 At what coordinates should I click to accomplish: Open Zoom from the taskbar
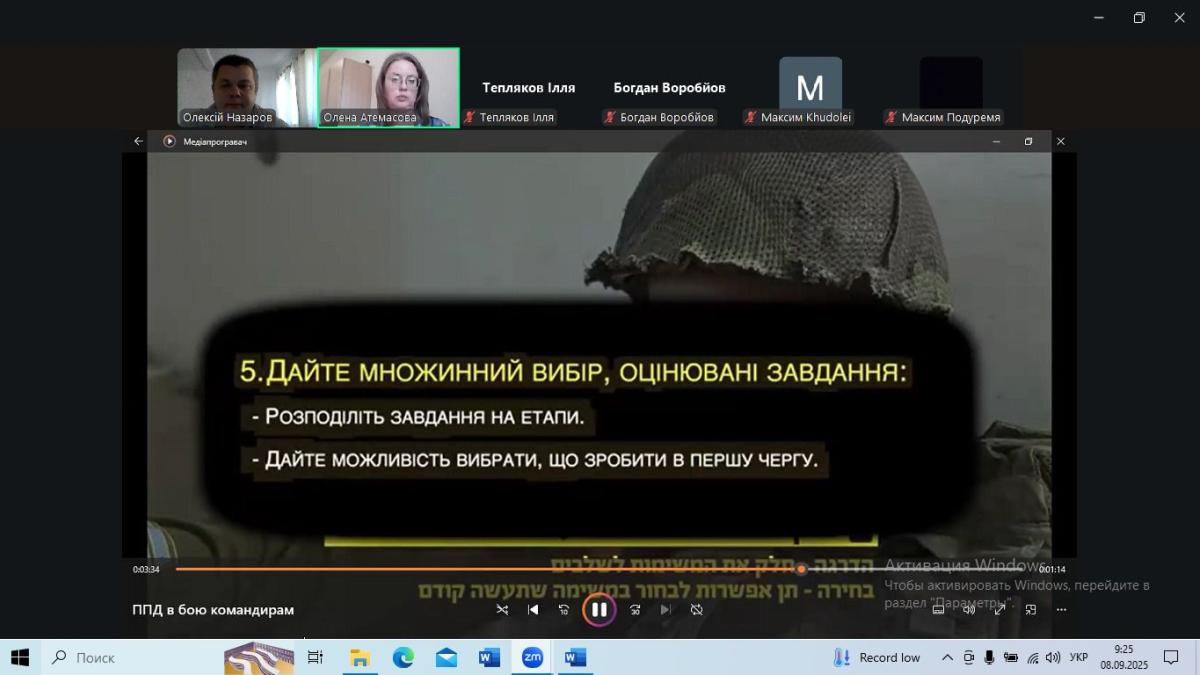pyautogui.click(x=532, y=657)
